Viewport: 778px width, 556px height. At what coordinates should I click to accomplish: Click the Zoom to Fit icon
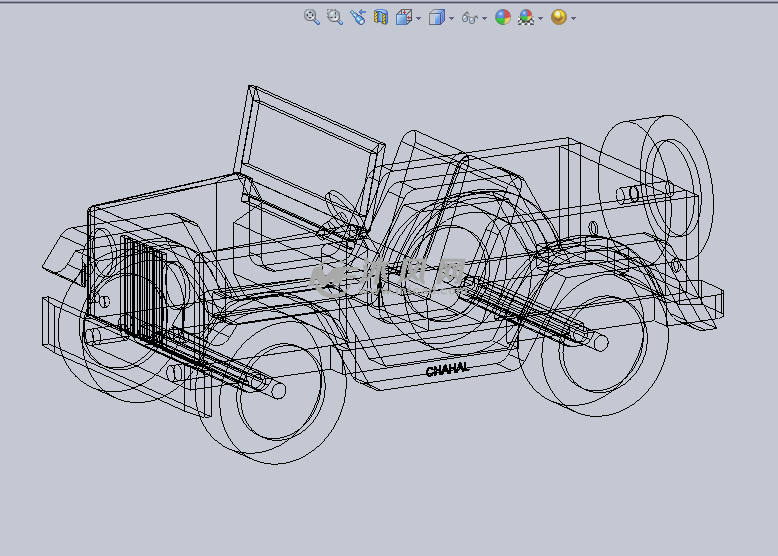(x=311, y=17)
